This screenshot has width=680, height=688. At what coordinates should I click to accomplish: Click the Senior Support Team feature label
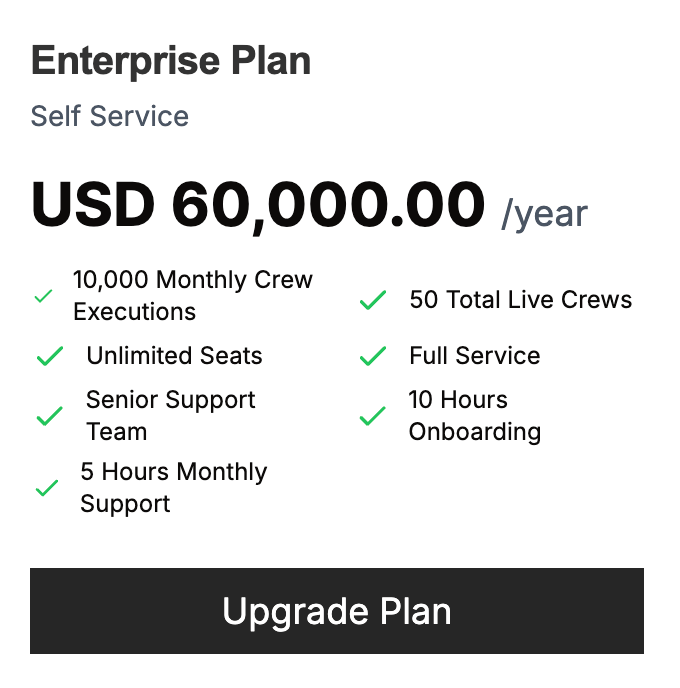pos(170,416)
